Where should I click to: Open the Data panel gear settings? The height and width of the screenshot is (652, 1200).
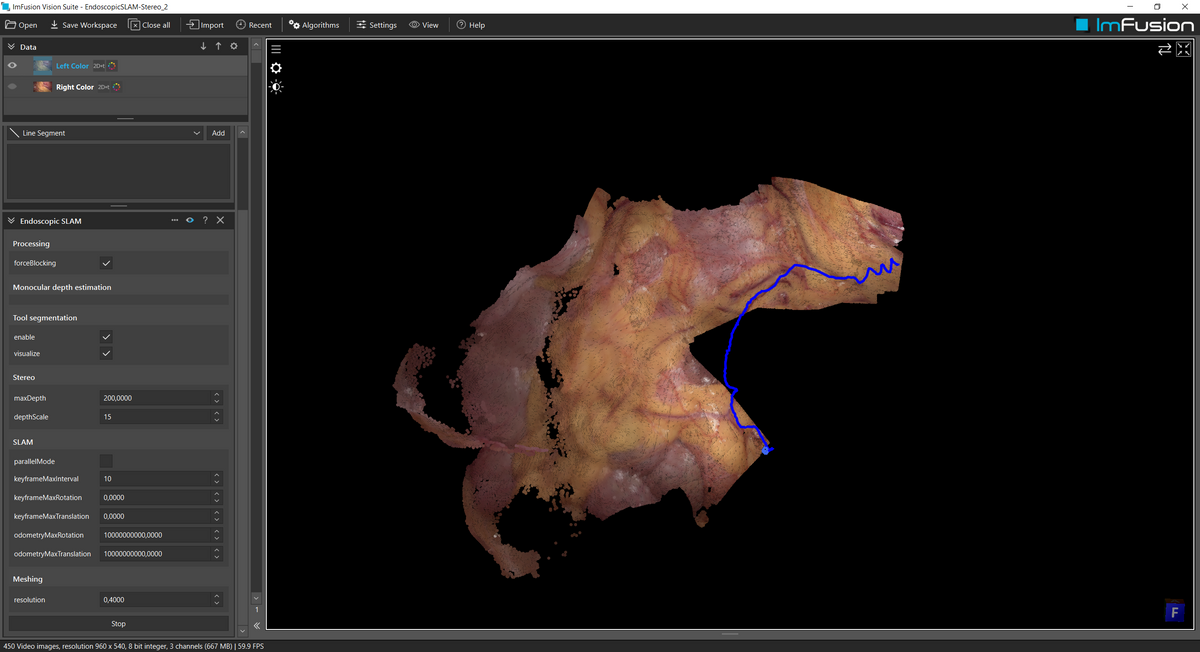pos(234,46)
